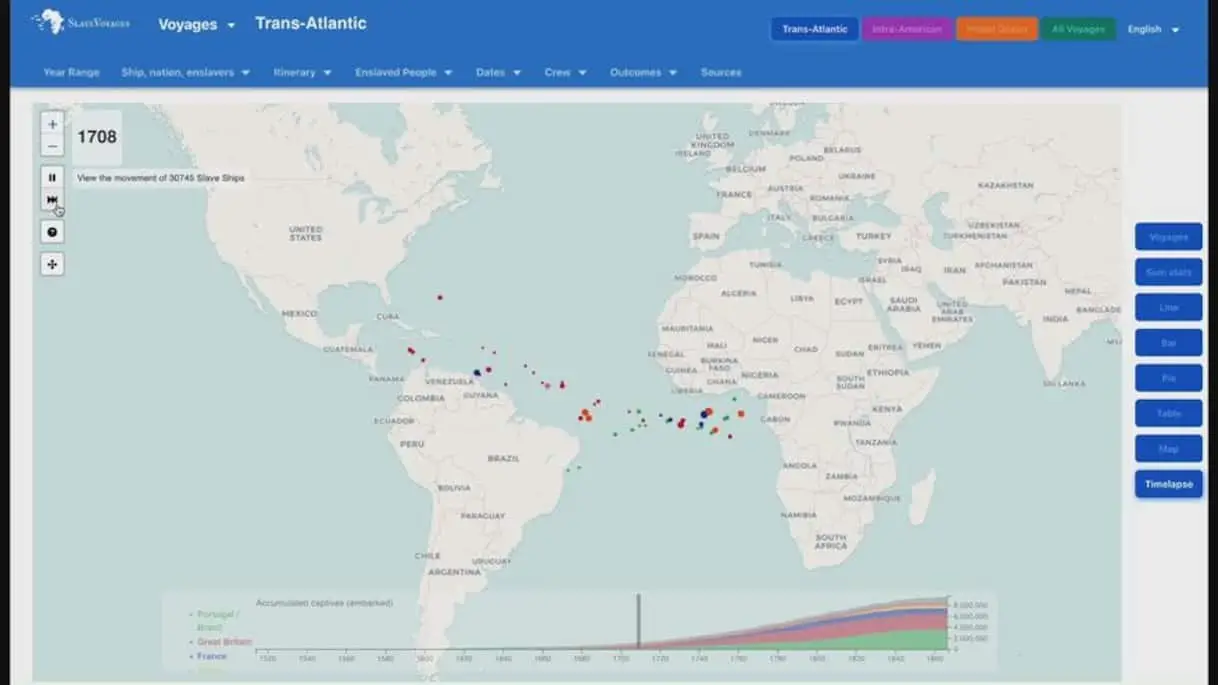Viewport: 1218px width, 685px height.
Task: Toggle the Great Britain legend entry
Action: pos(224,641)
